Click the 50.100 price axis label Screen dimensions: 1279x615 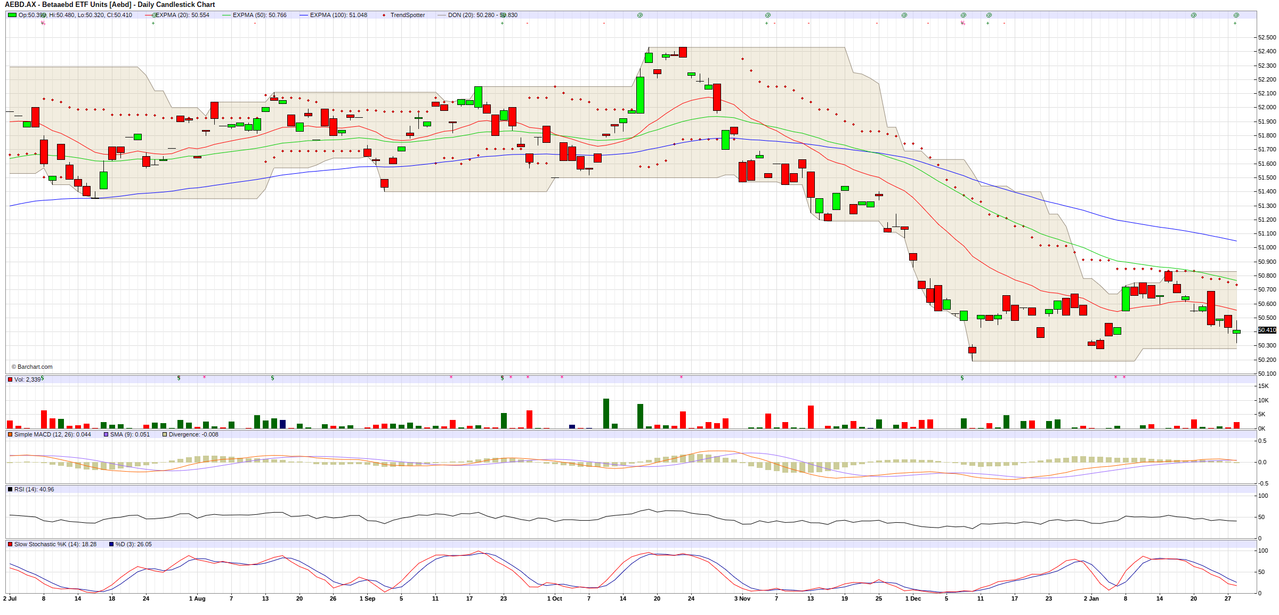click(1267, 373)
